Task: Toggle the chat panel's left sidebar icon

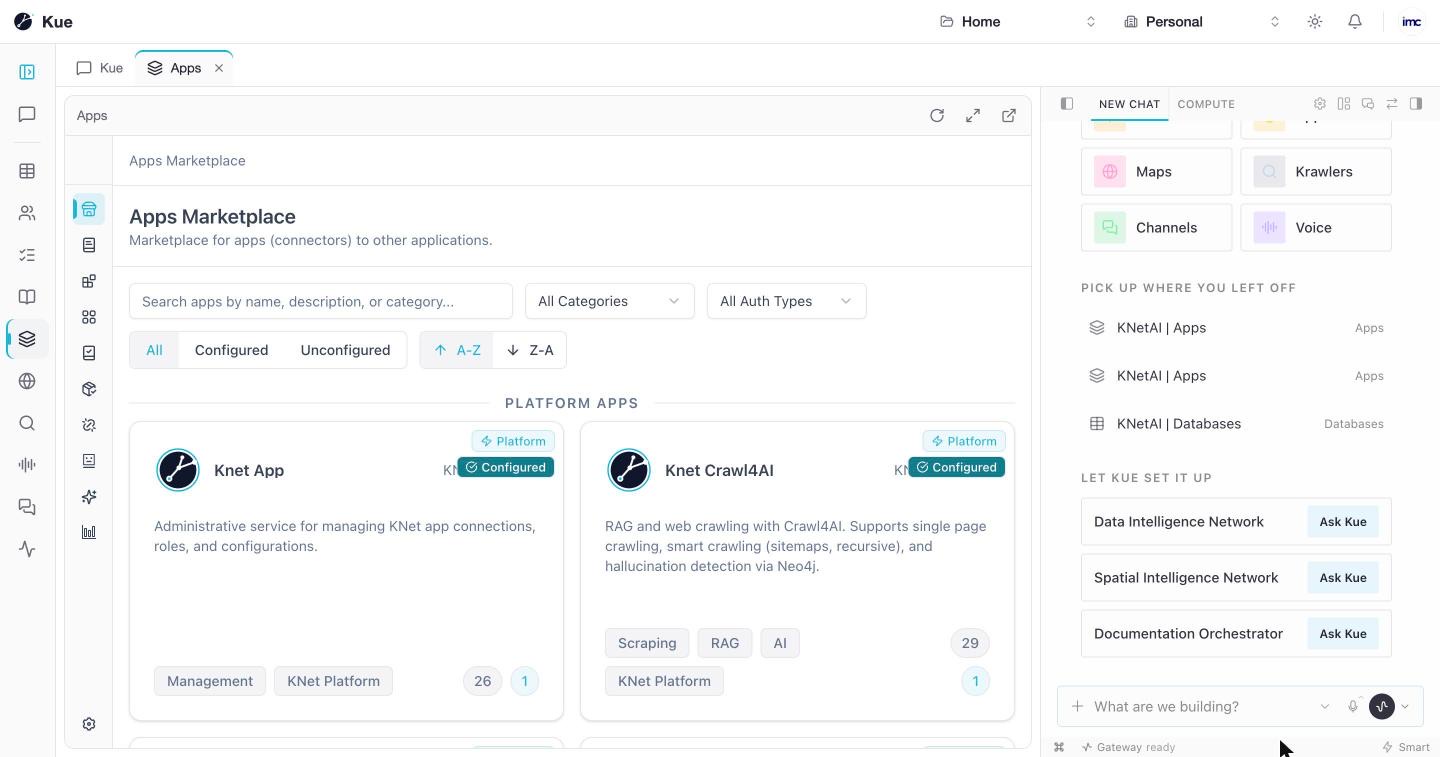Action: pyautogui.click(x=1067, y=103)
